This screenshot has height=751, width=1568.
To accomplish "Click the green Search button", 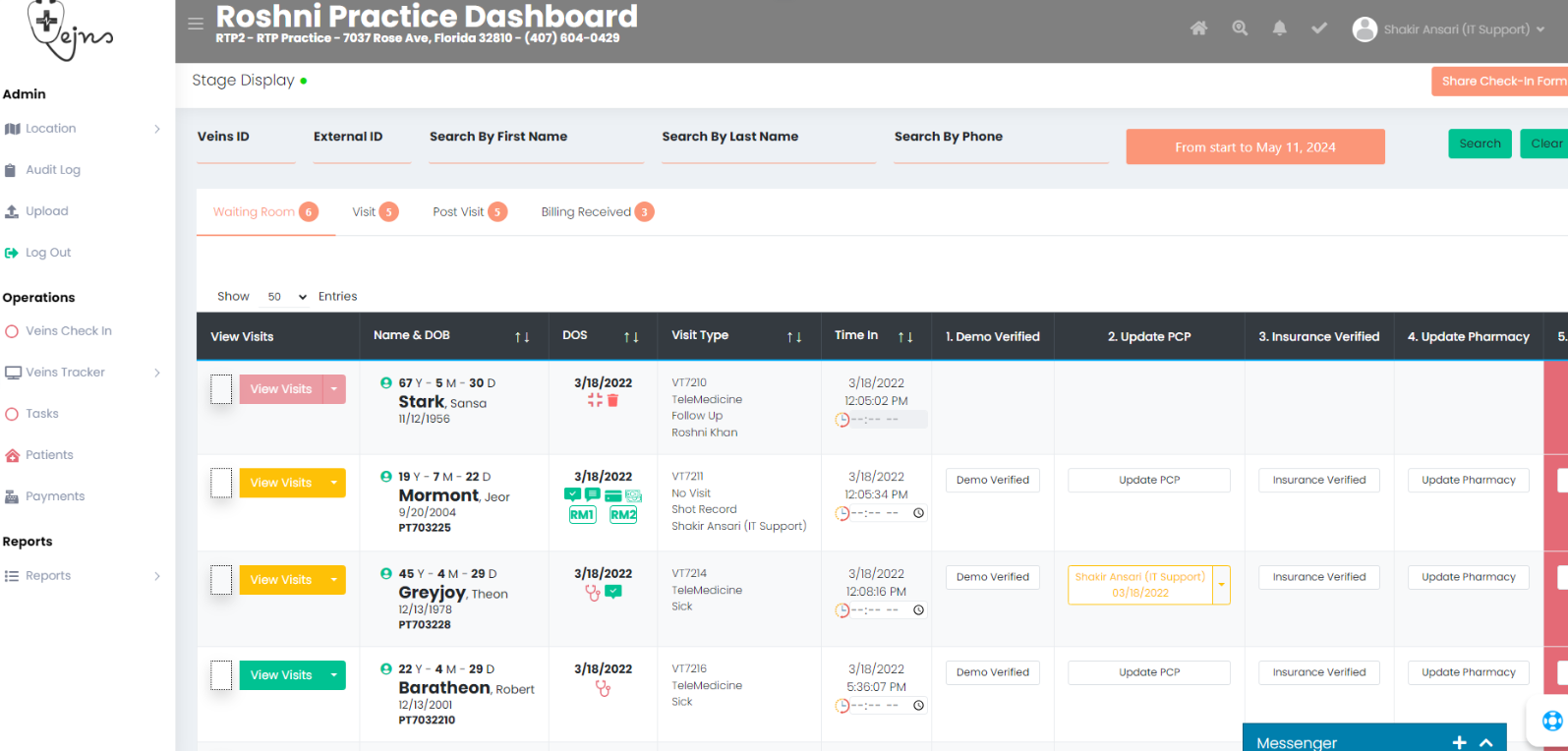I will coord(1480,144).
